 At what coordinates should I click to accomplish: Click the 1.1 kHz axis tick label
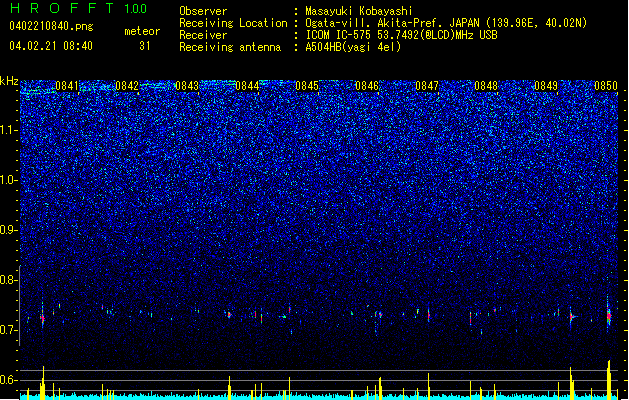[x=9, y=130]
